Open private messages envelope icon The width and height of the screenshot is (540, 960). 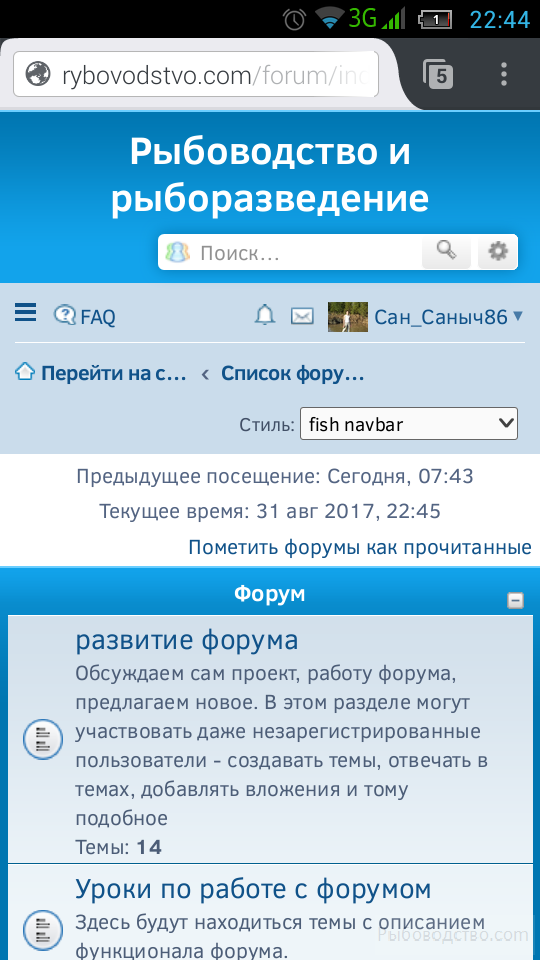tap(302, 317)
